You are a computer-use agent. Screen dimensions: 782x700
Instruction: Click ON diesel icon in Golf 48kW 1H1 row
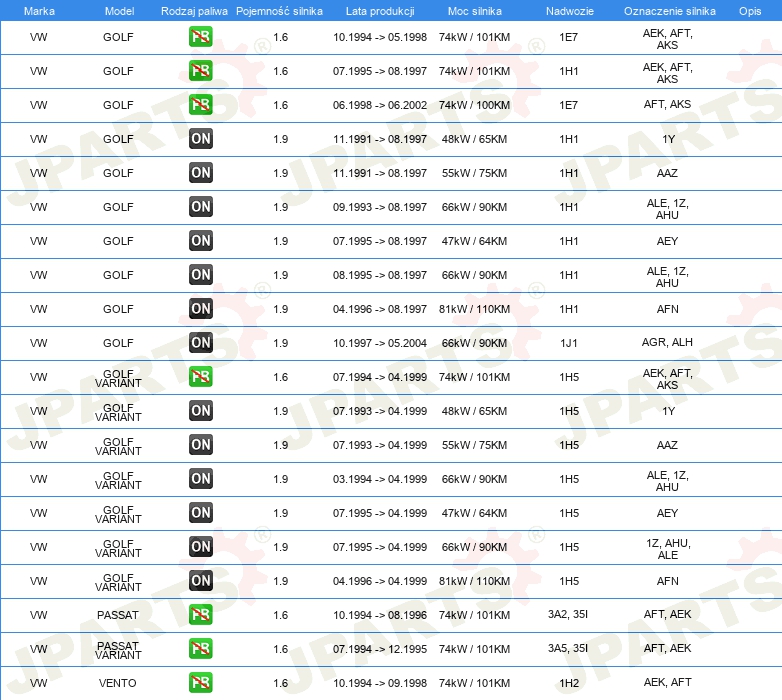200,139
